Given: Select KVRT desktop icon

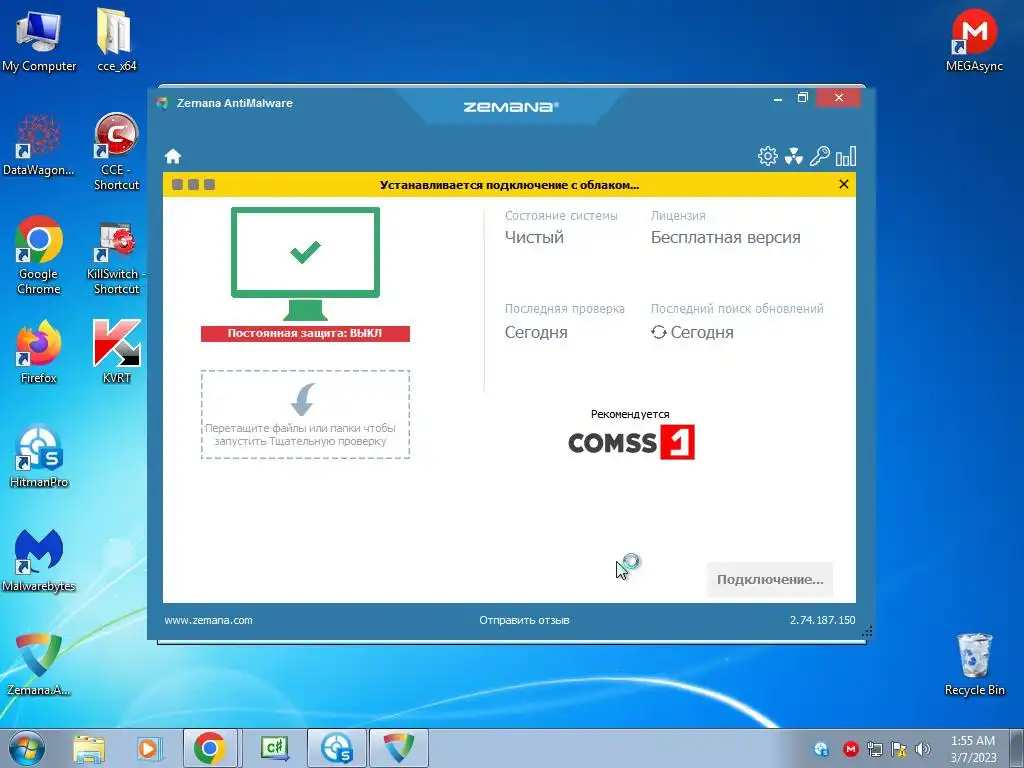Looking at the screenshot, I should click(x=116, y=352).
